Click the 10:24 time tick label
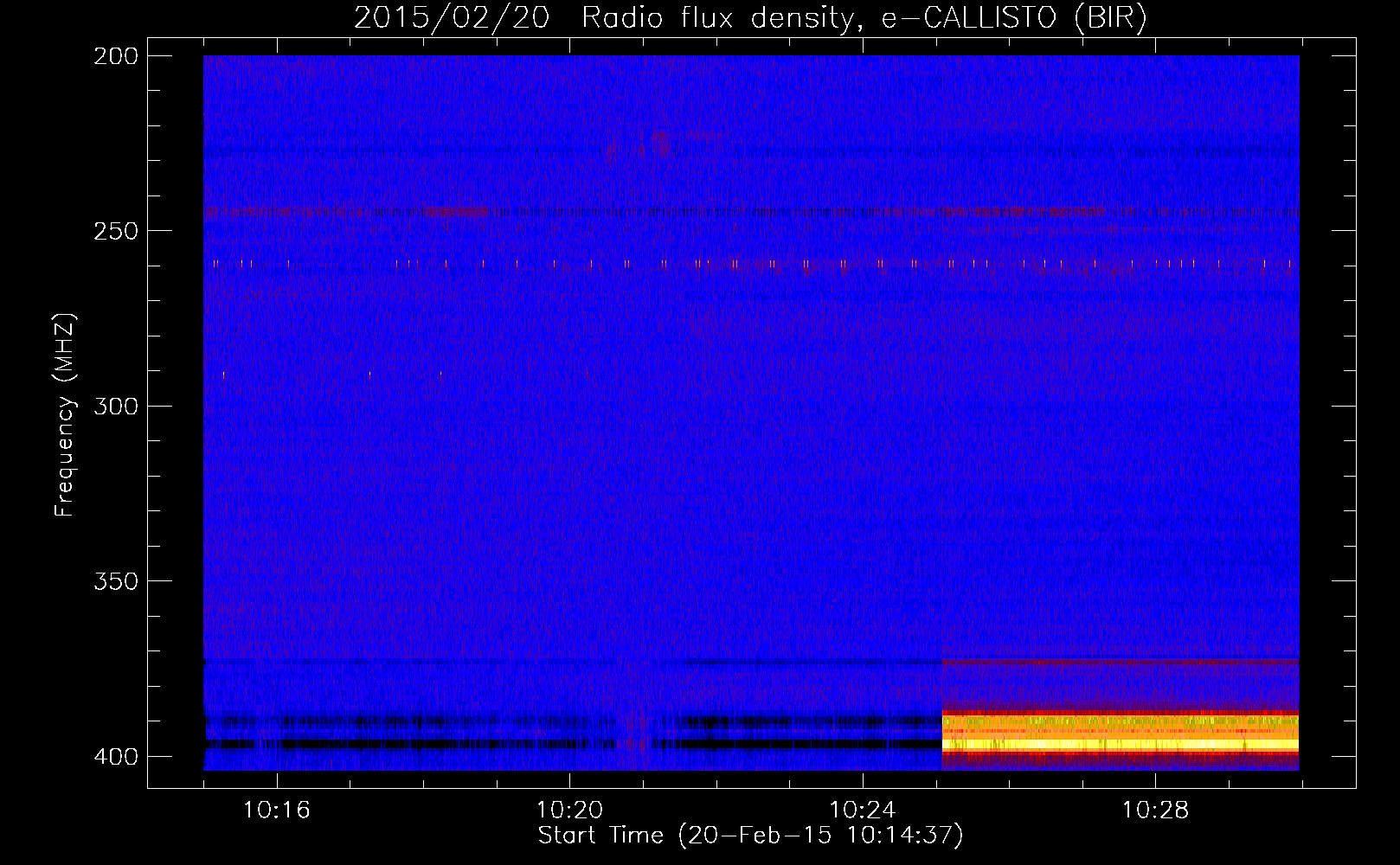The width and height of the screenshot is (1400, 865). click(x=863, y=810)
